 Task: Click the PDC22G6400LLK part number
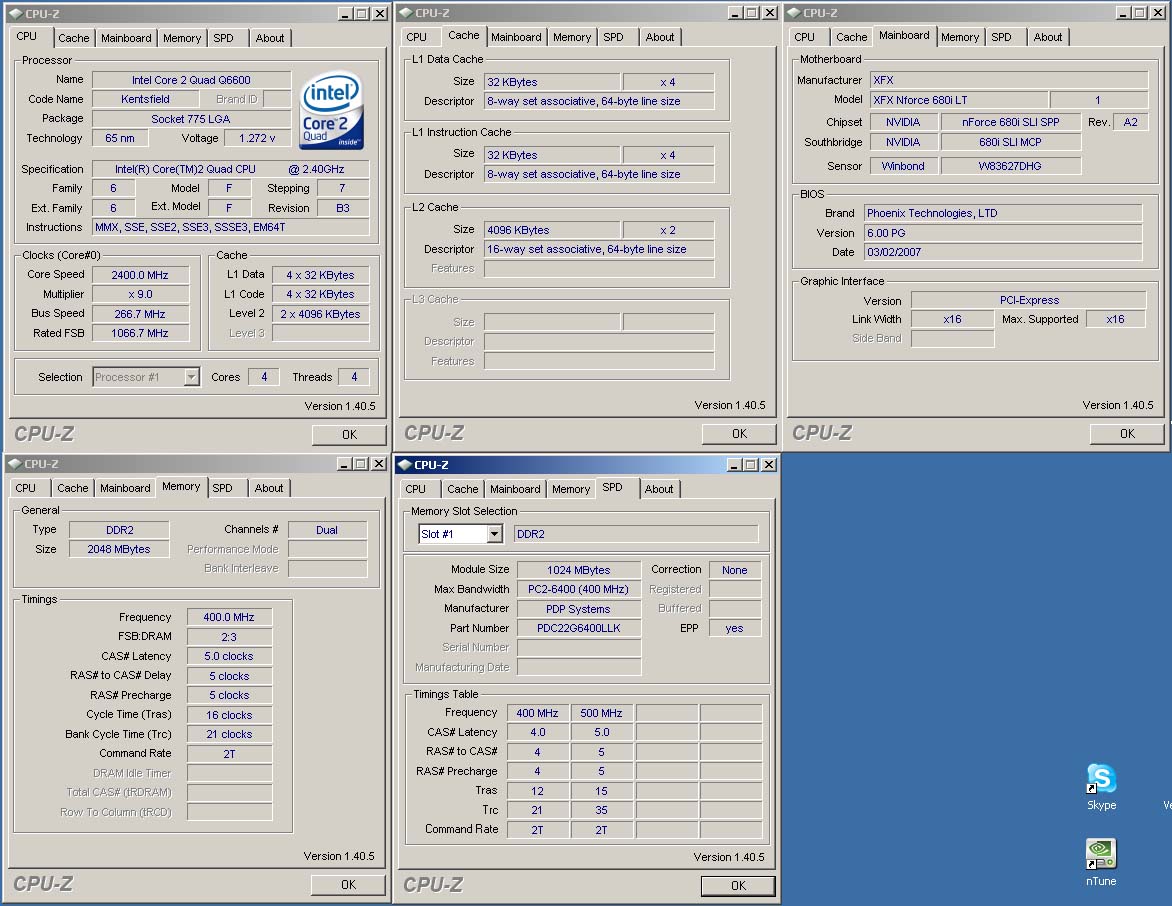coord(579,628)
